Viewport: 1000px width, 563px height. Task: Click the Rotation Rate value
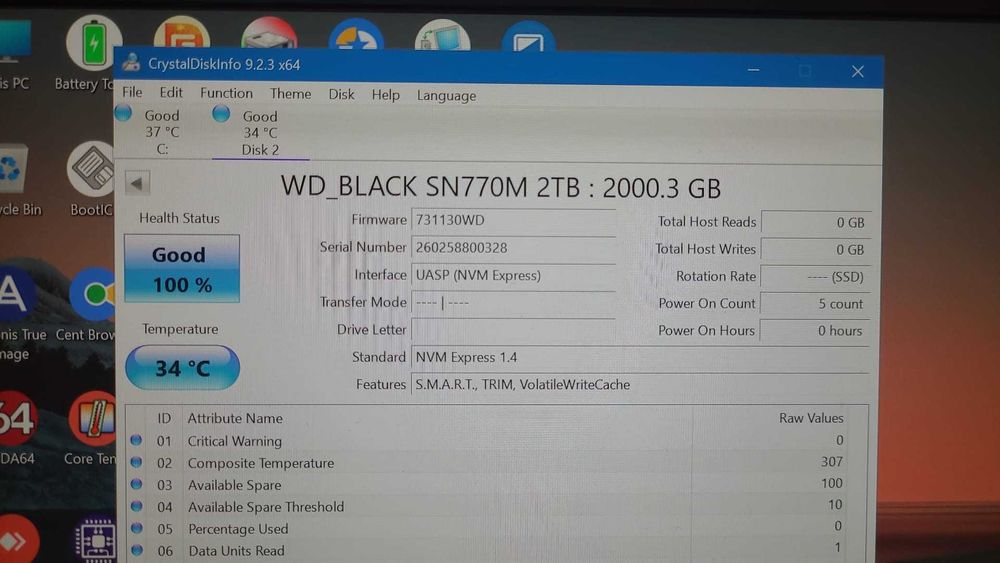click(x=816, y=277)
